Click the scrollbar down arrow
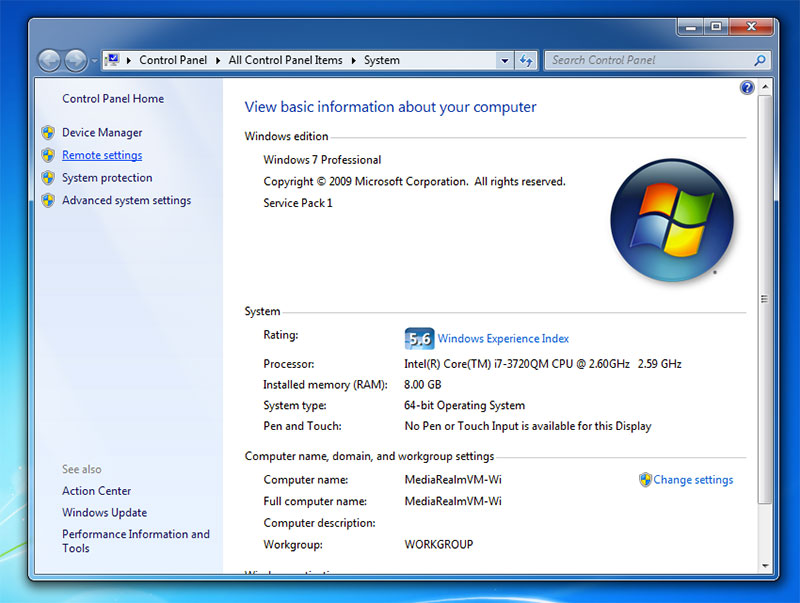This screenshot has width=800, height=603. [765, 565]
